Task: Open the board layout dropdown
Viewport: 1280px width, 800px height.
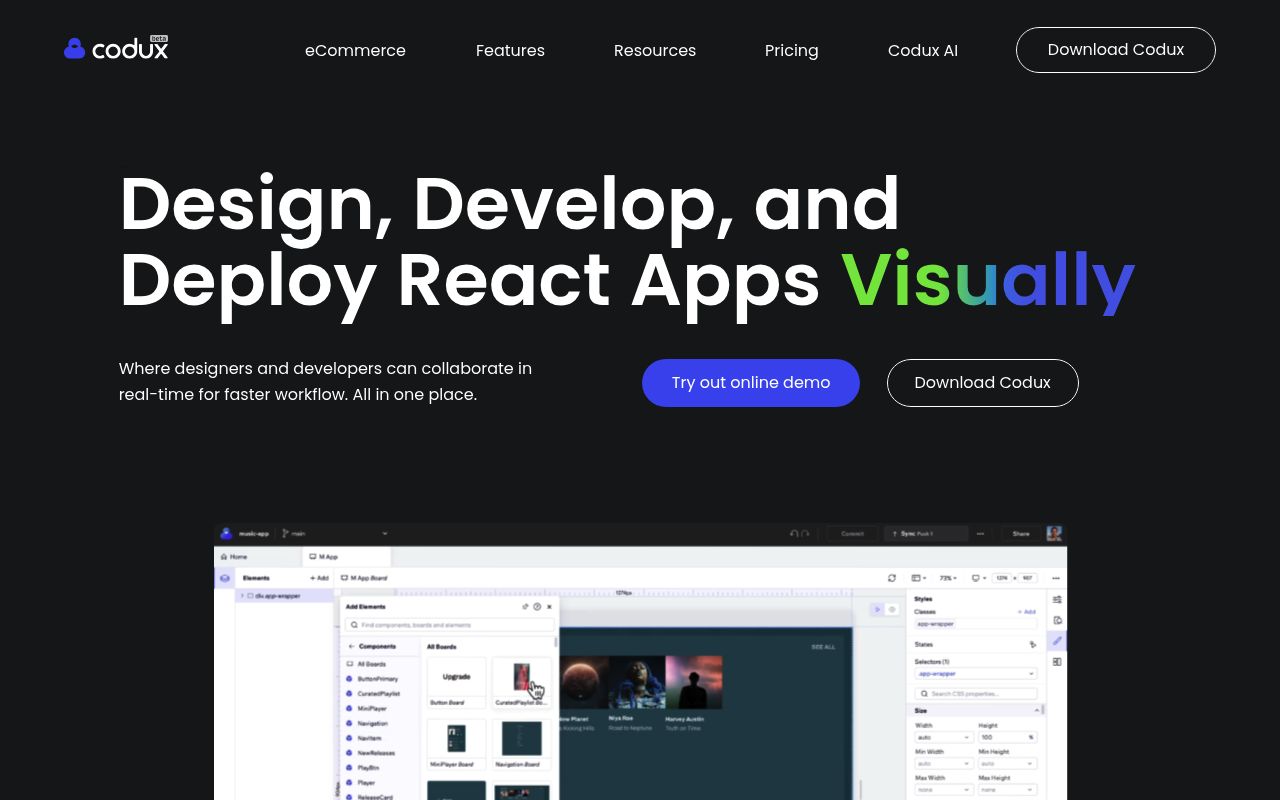Action: click(x=917, y=578)
